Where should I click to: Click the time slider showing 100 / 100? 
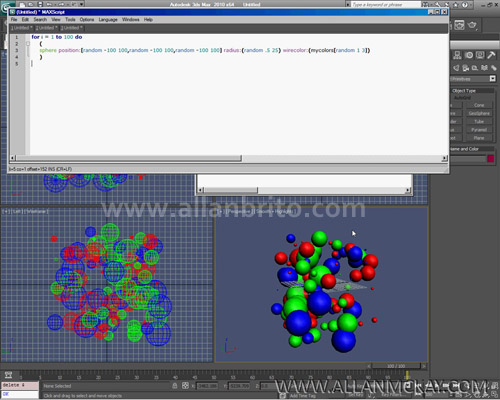(396, 366)
